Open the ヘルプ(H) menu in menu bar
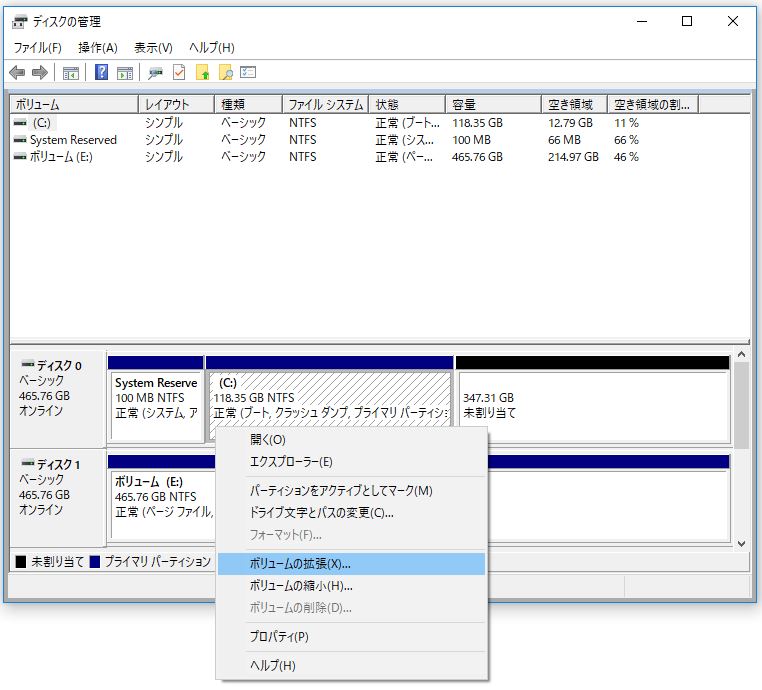The width and height of the screenshot is (762, 690). pos(212,48)
